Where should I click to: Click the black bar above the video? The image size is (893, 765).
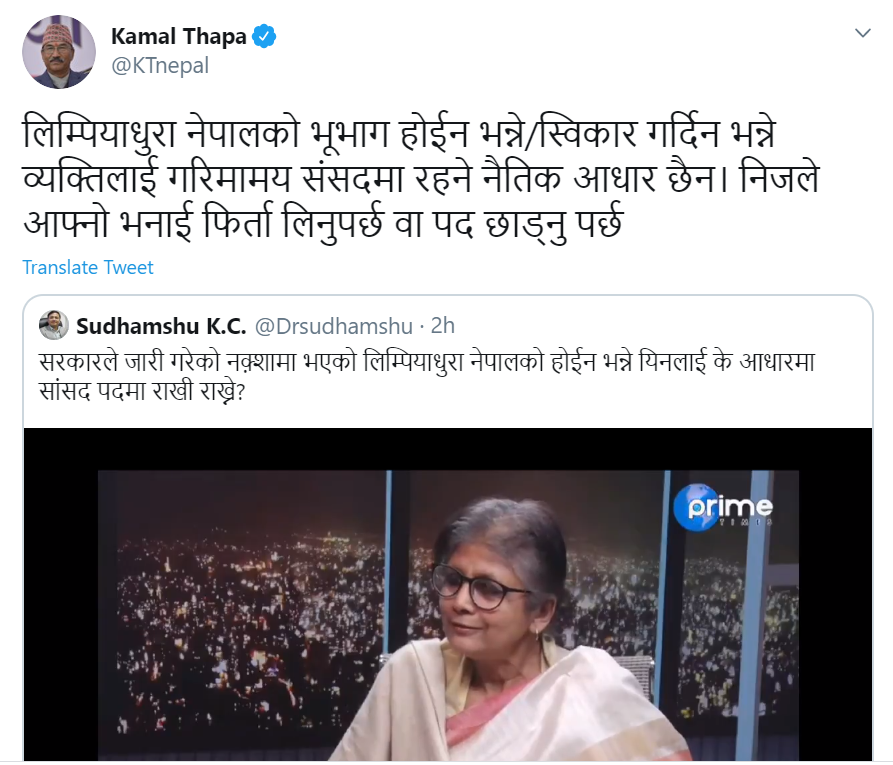(448, 449)
